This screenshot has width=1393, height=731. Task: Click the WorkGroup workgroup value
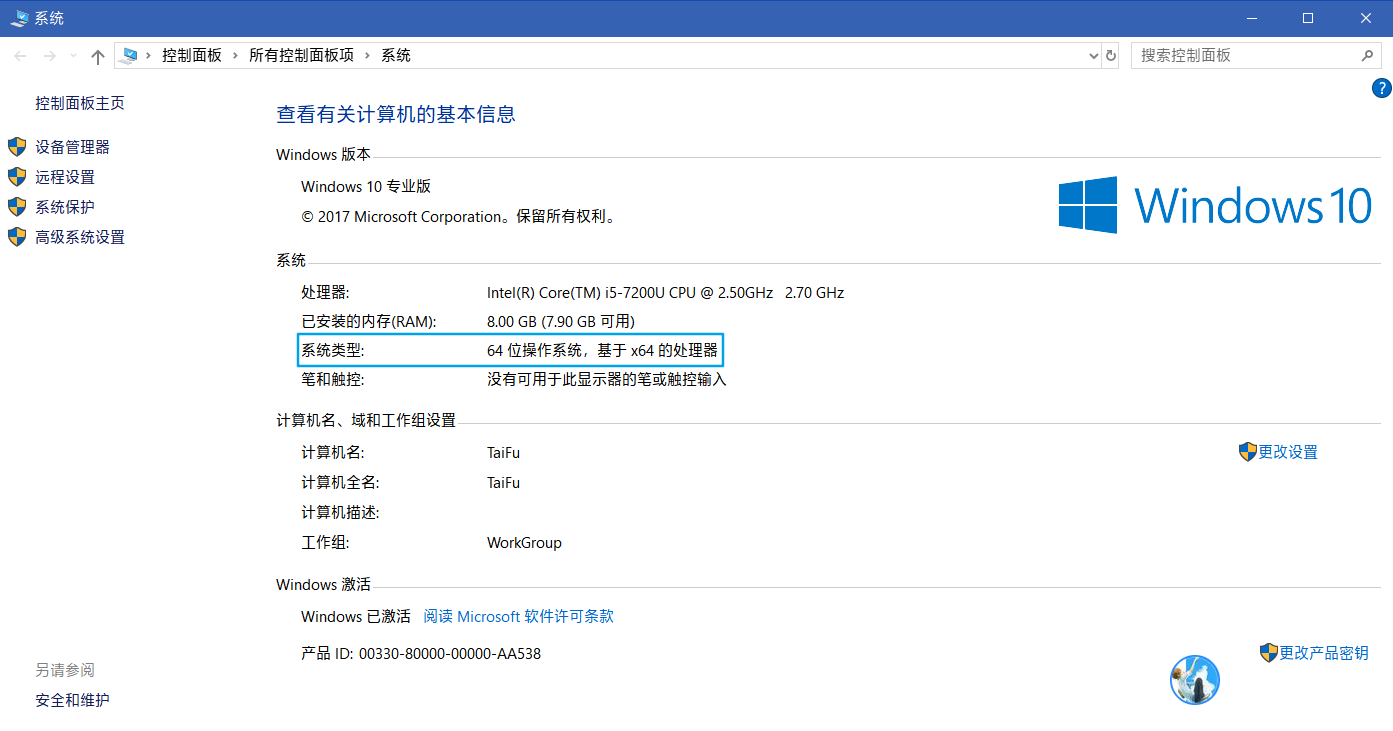[x=524, y=543]
